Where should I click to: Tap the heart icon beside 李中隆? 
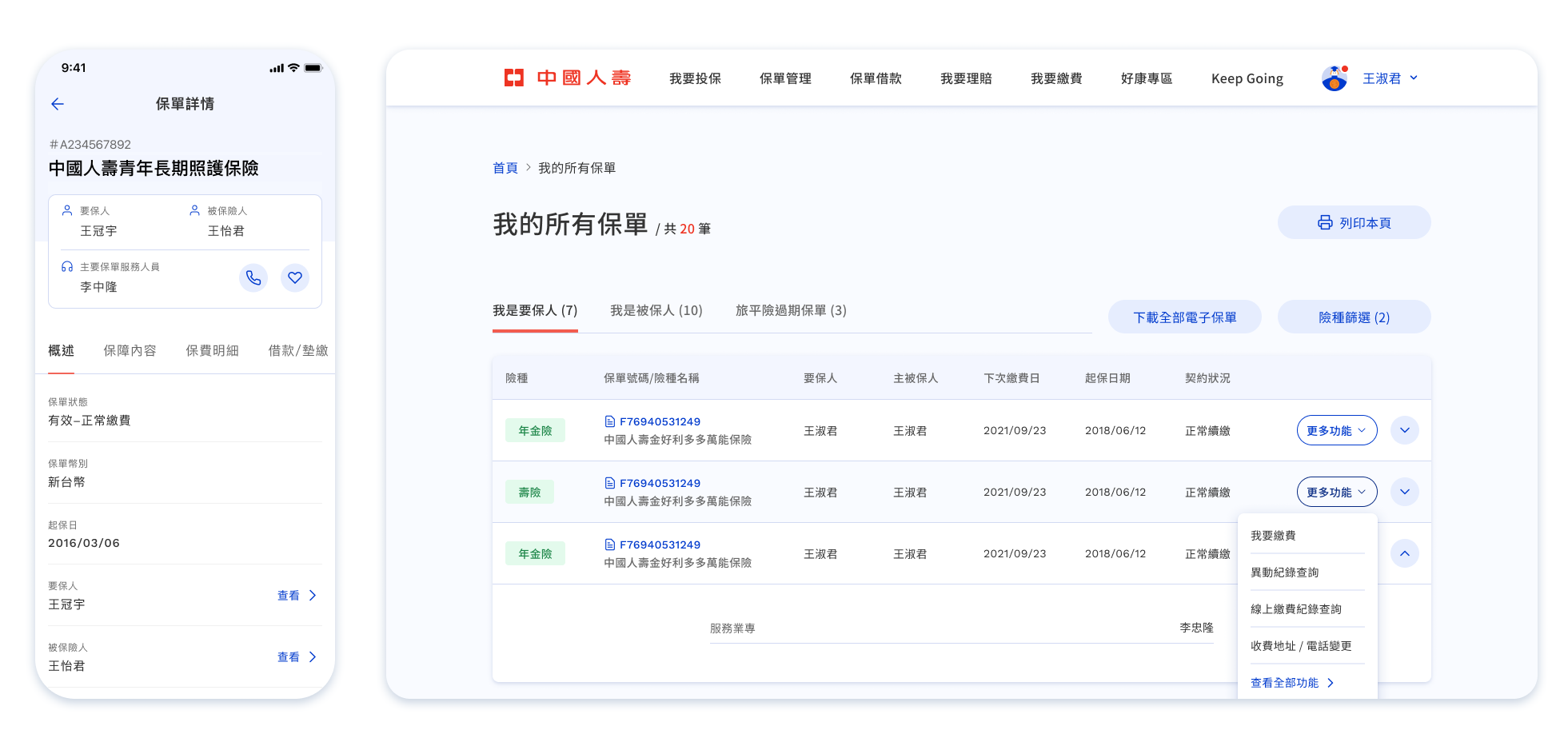click(x=295, y=277)
